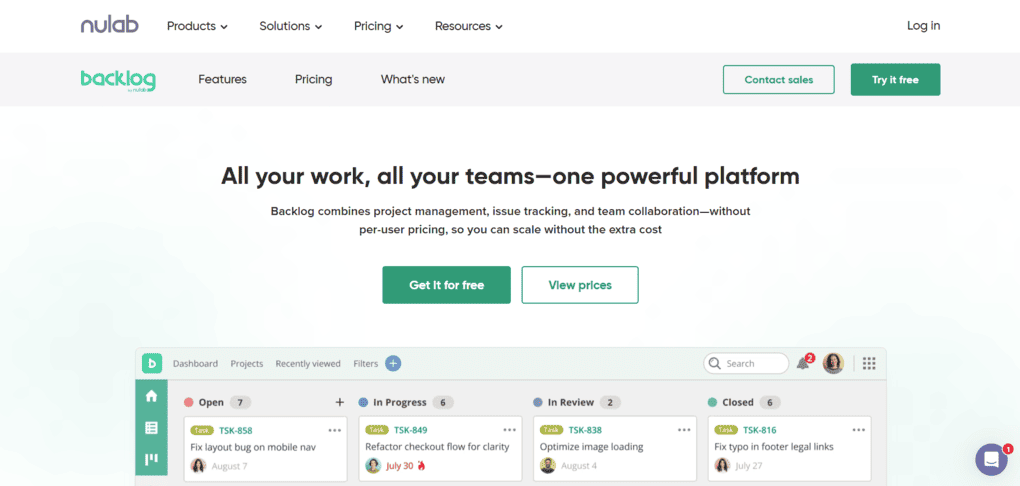Open the top Pricing dropdown in Nulab bar
The width and height of the screenshot is (1020, 486).
pyautogui.click(x=378, y=26)
